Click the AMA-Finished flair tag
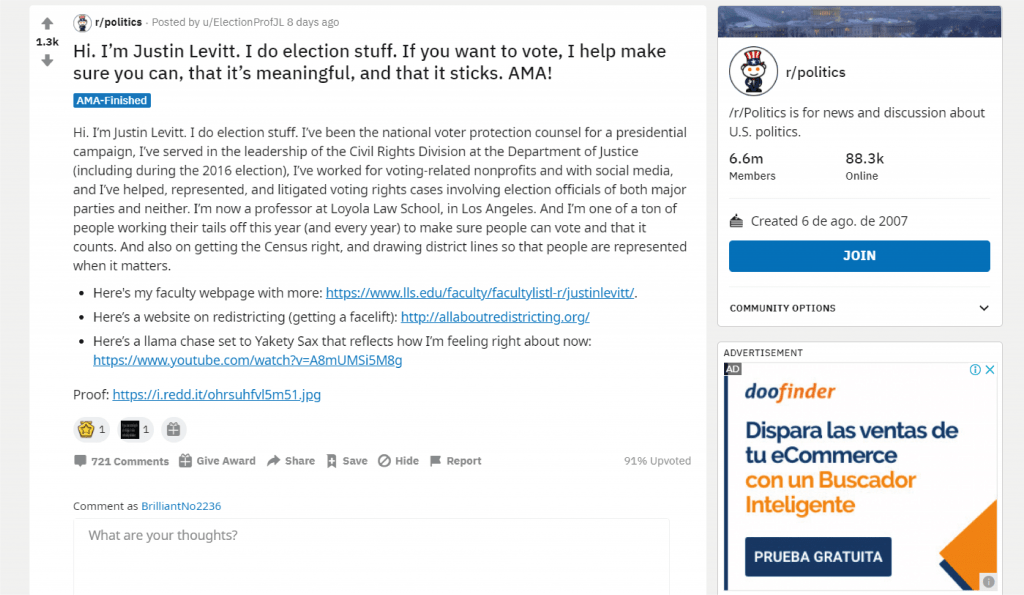 112,101
